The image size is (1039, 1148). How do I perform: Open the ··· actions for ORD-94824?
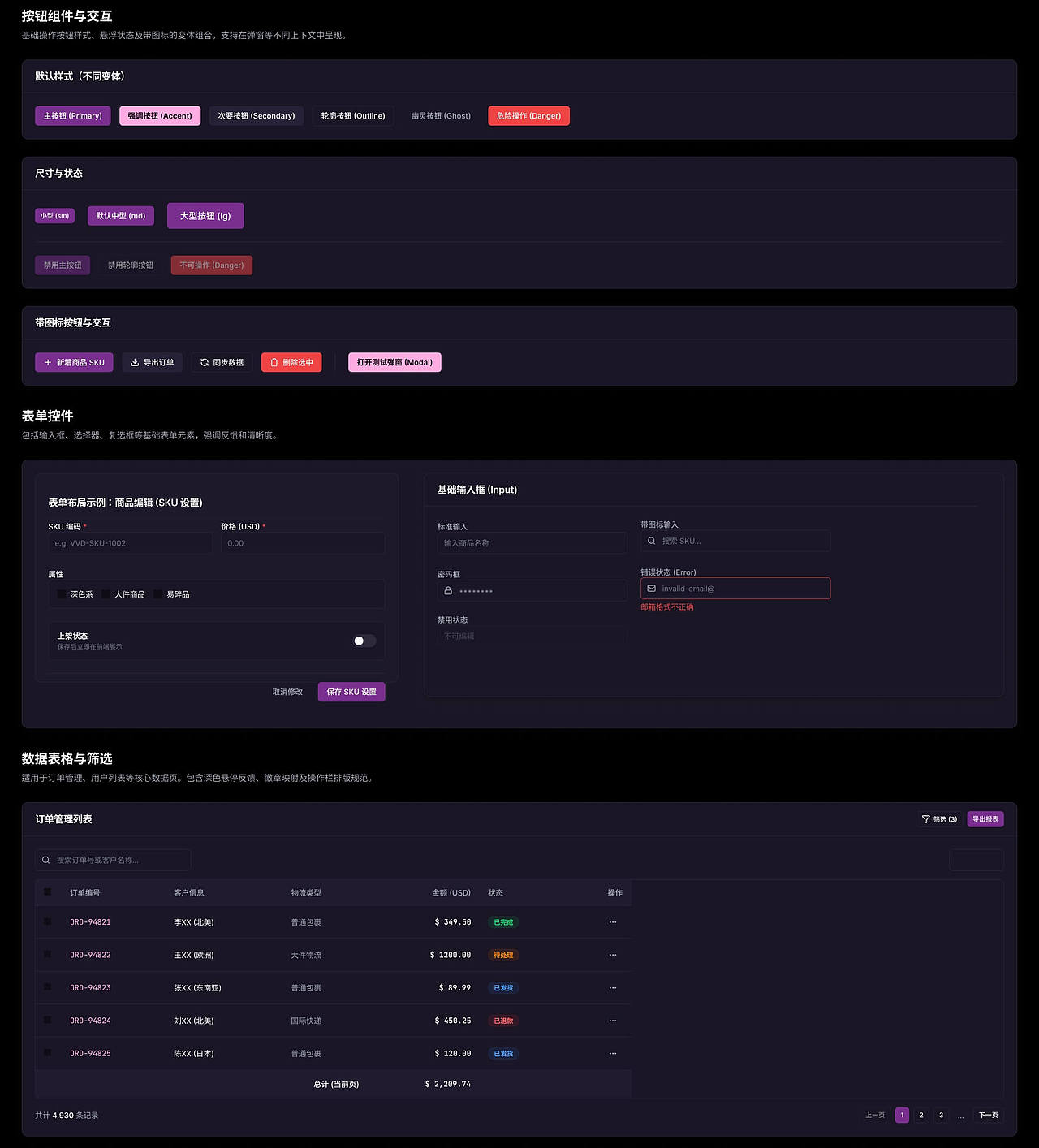(x=613, y=1021)
